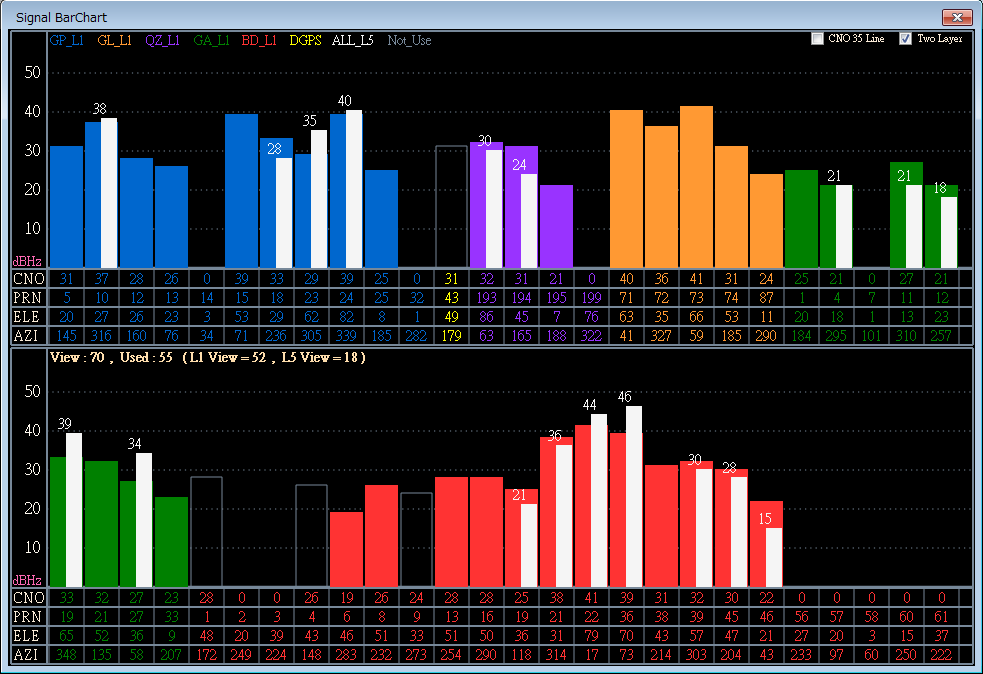Click the yellow AZI value 179
The height and width of the screenshot is (674, 983).
point(451,335)
